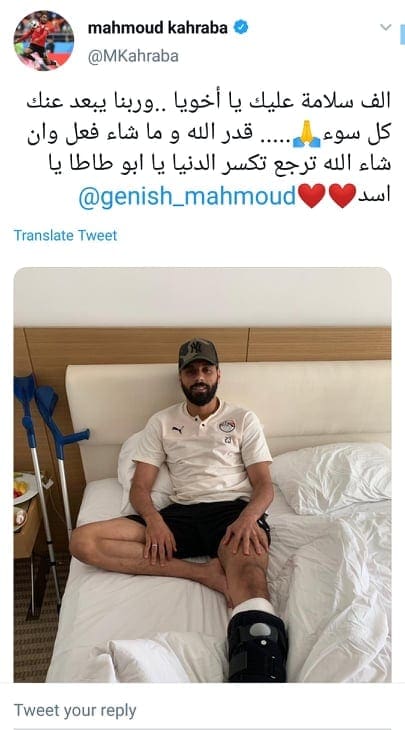Click the Puma logo on the shirt
Screen dimensions: 405x730
pyautogui.click(x=177, y=429)
